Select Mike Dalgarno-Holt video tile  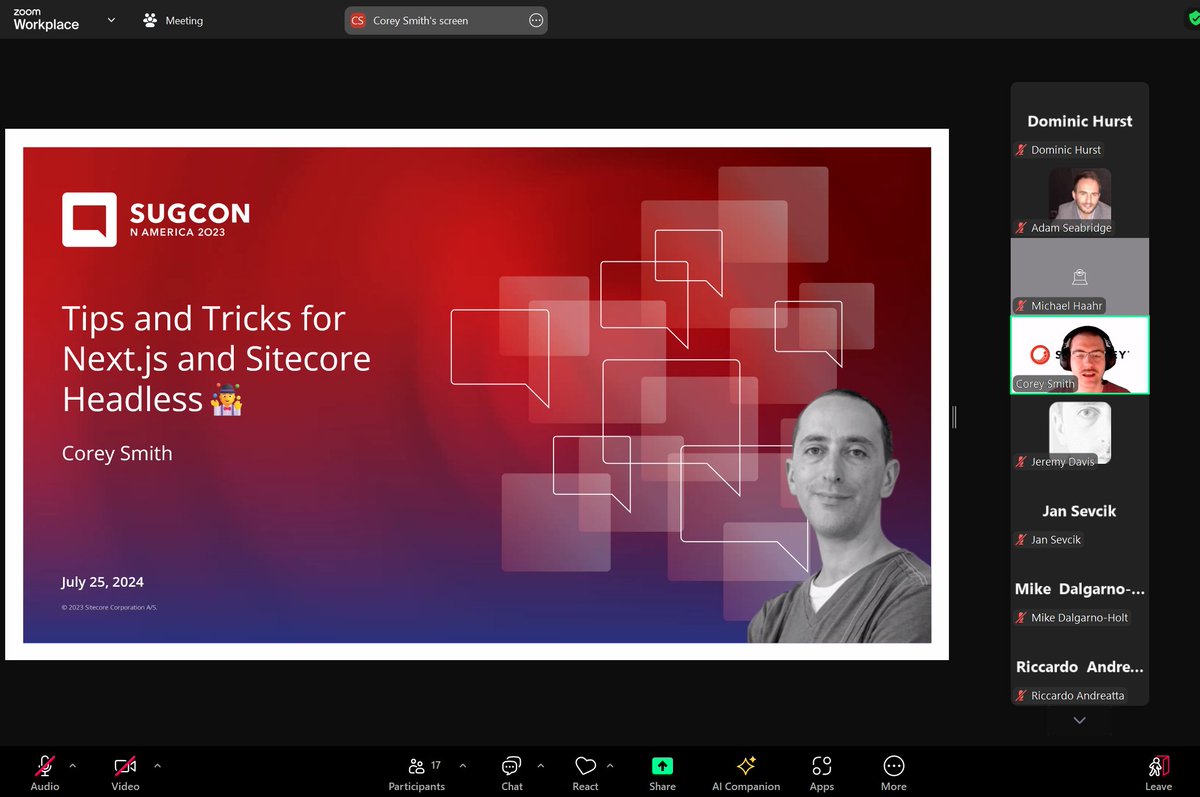click(x=1080, y=589)
